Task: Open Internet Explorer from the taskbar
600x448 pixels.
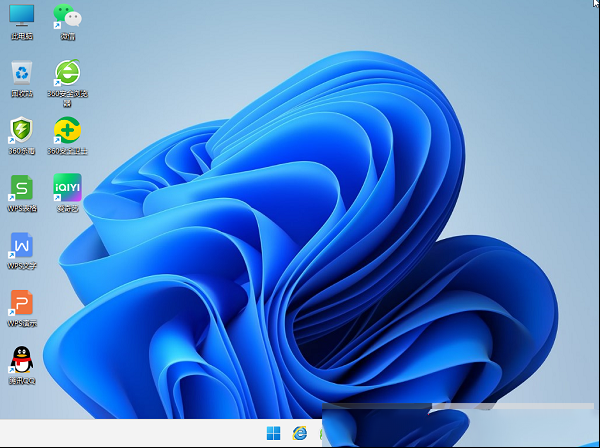Action: (300, 433)
